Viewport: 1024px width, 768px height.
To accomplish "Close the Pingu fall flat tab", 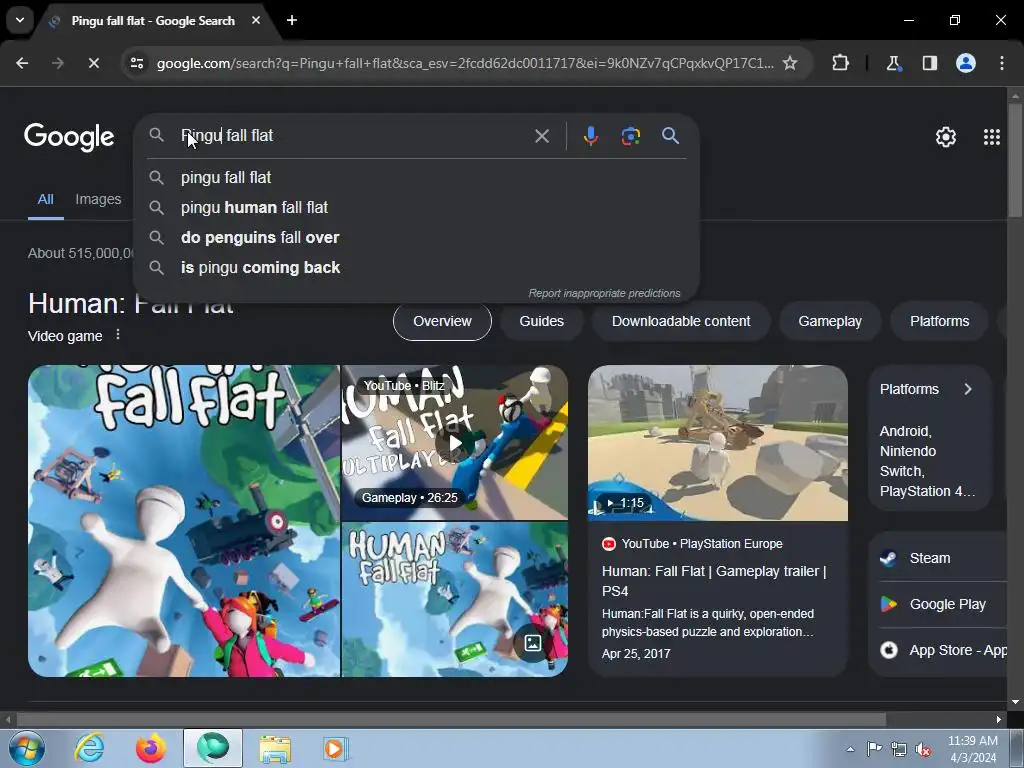I will pos(256,20).
